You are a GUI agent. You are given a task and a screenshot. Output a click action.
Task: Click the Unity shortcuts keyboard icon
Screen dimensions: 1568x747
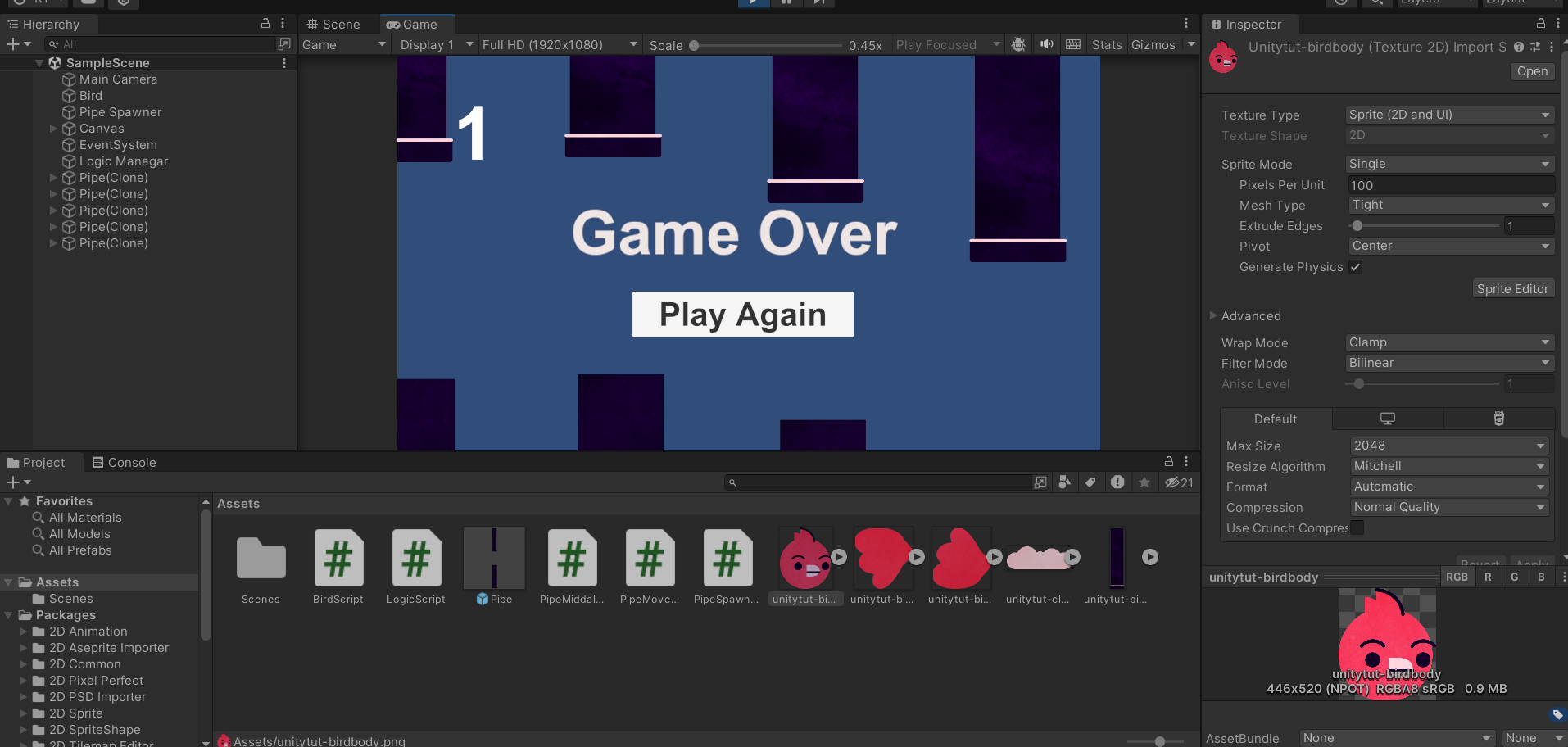[1073, 44]
